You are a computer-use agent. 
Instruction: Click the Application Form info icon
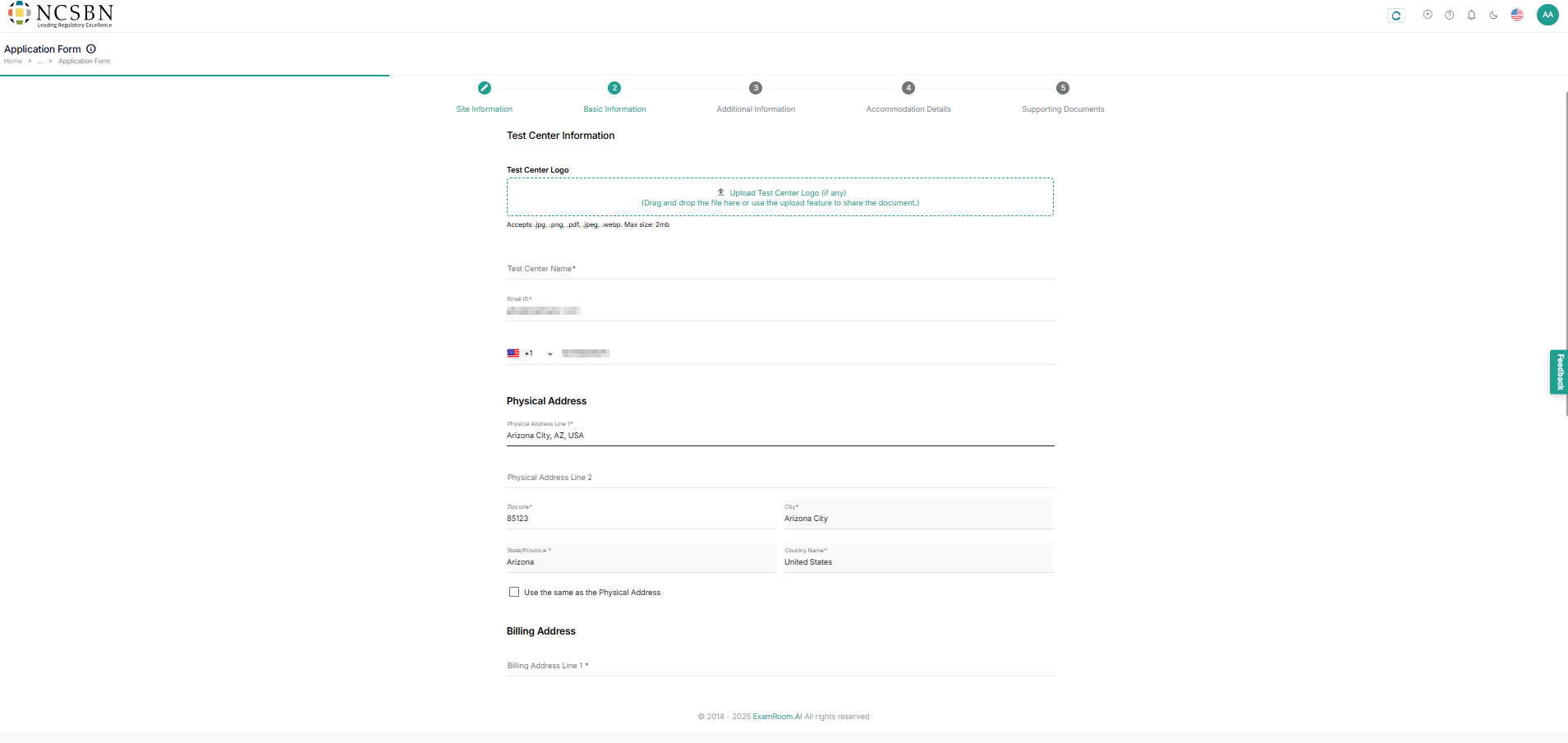point(91,49)
